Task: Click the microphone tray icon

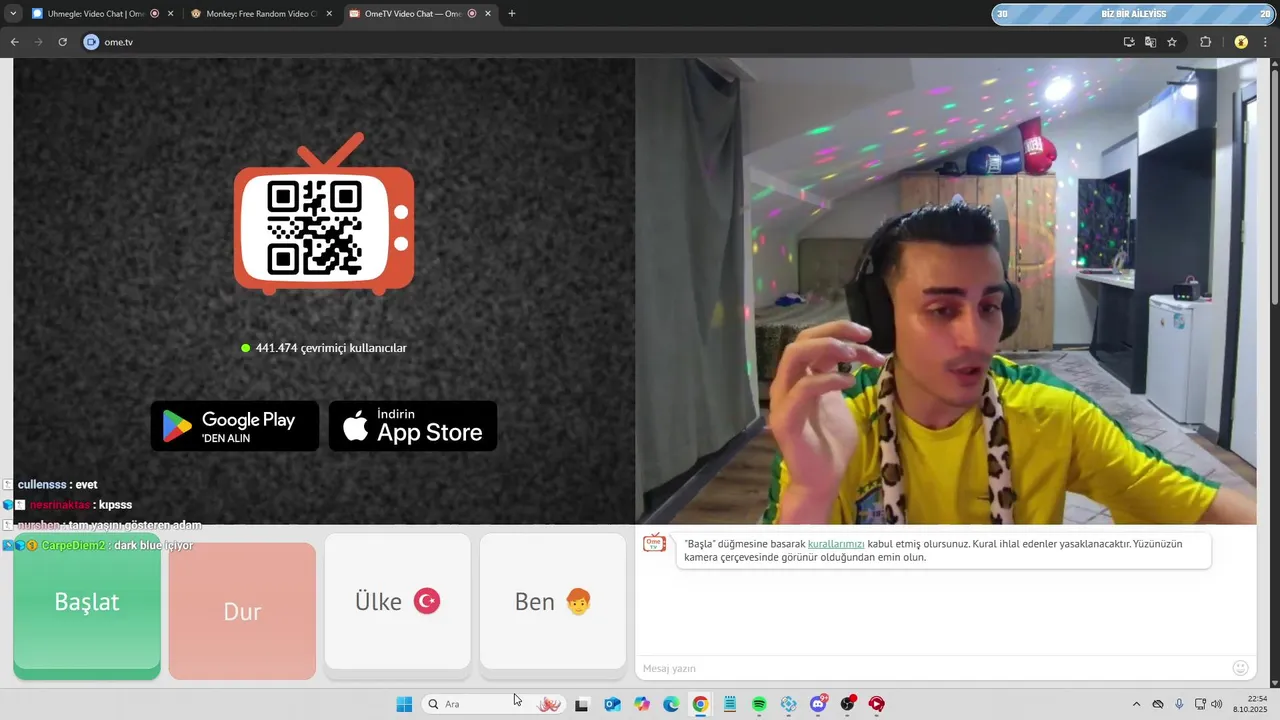Action: point(1180,704)
